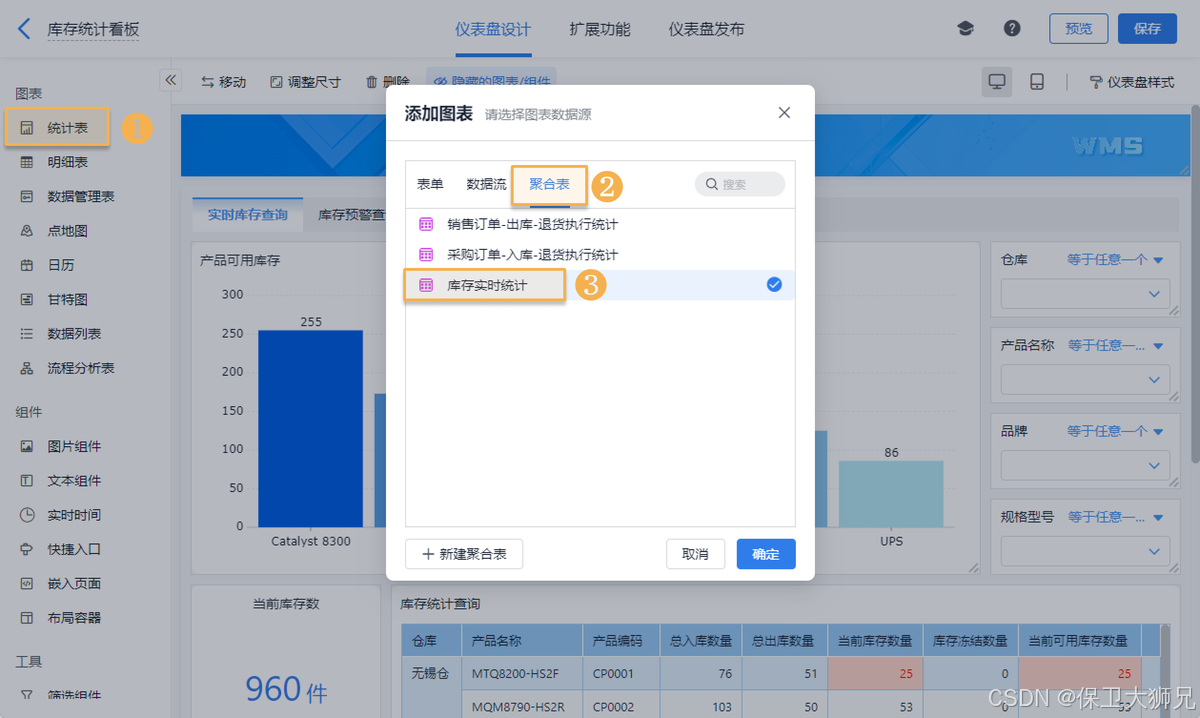This screenshot has width=1200, height=718.
Task: Add a 统计表 chart from sidebar
Action: coord(56,128)
